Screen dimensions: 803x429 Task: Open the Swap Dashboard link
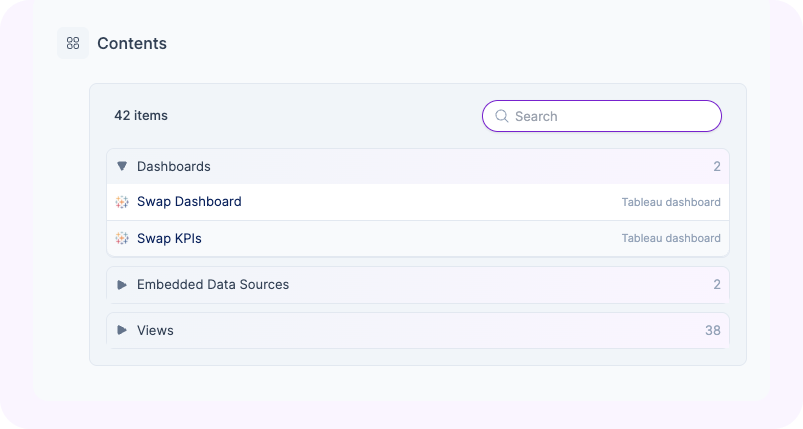(189, 202)
